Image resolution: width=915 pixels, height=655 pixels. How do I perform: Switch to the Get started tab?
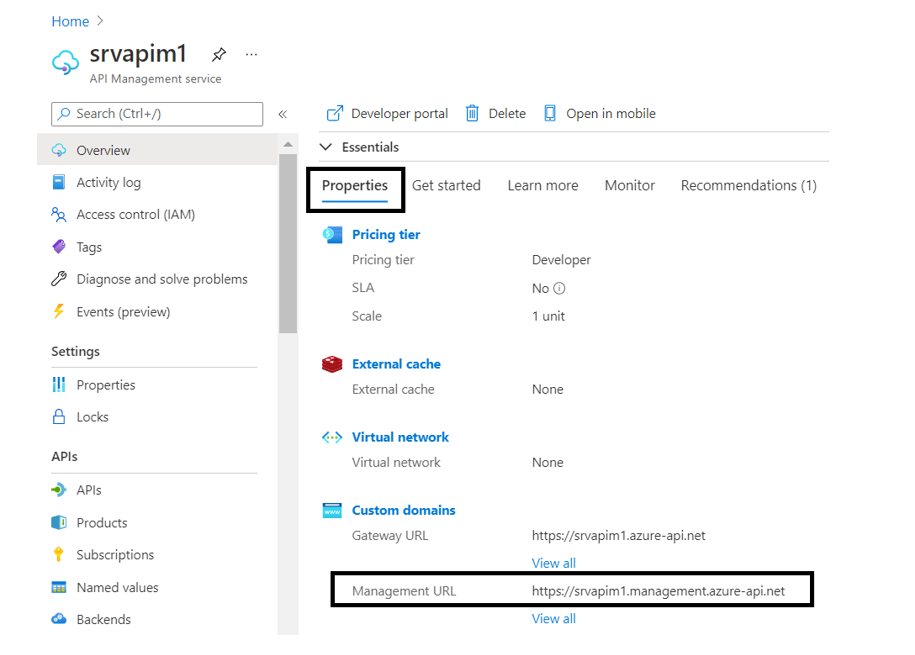[x=446, y=186]
